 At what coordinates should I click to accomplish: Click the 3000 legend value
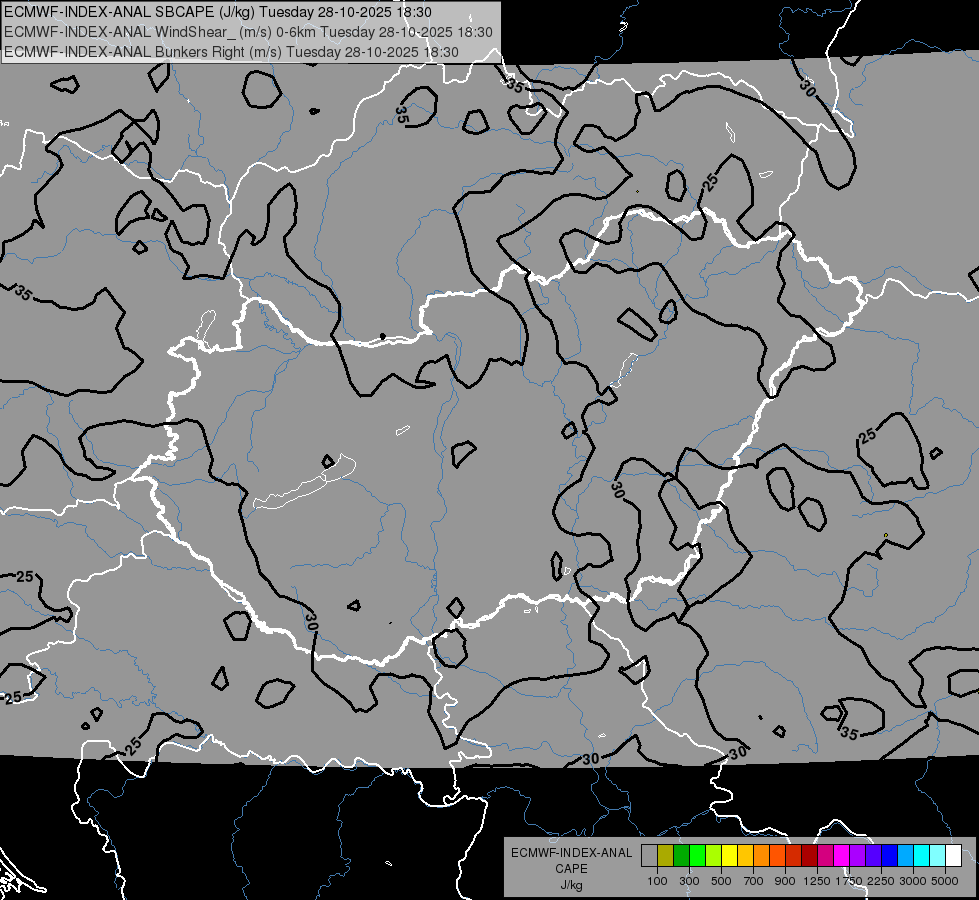[913, 881]
